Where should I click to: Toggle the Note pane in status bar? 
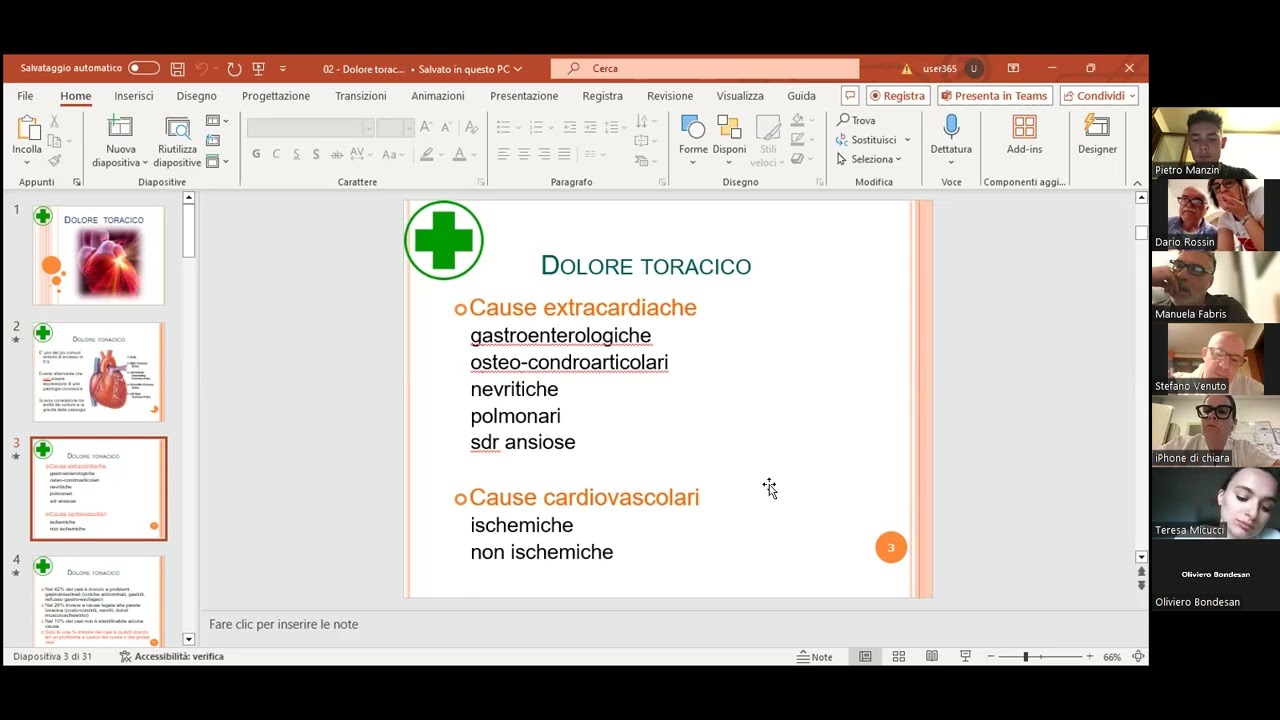(815, 657)
